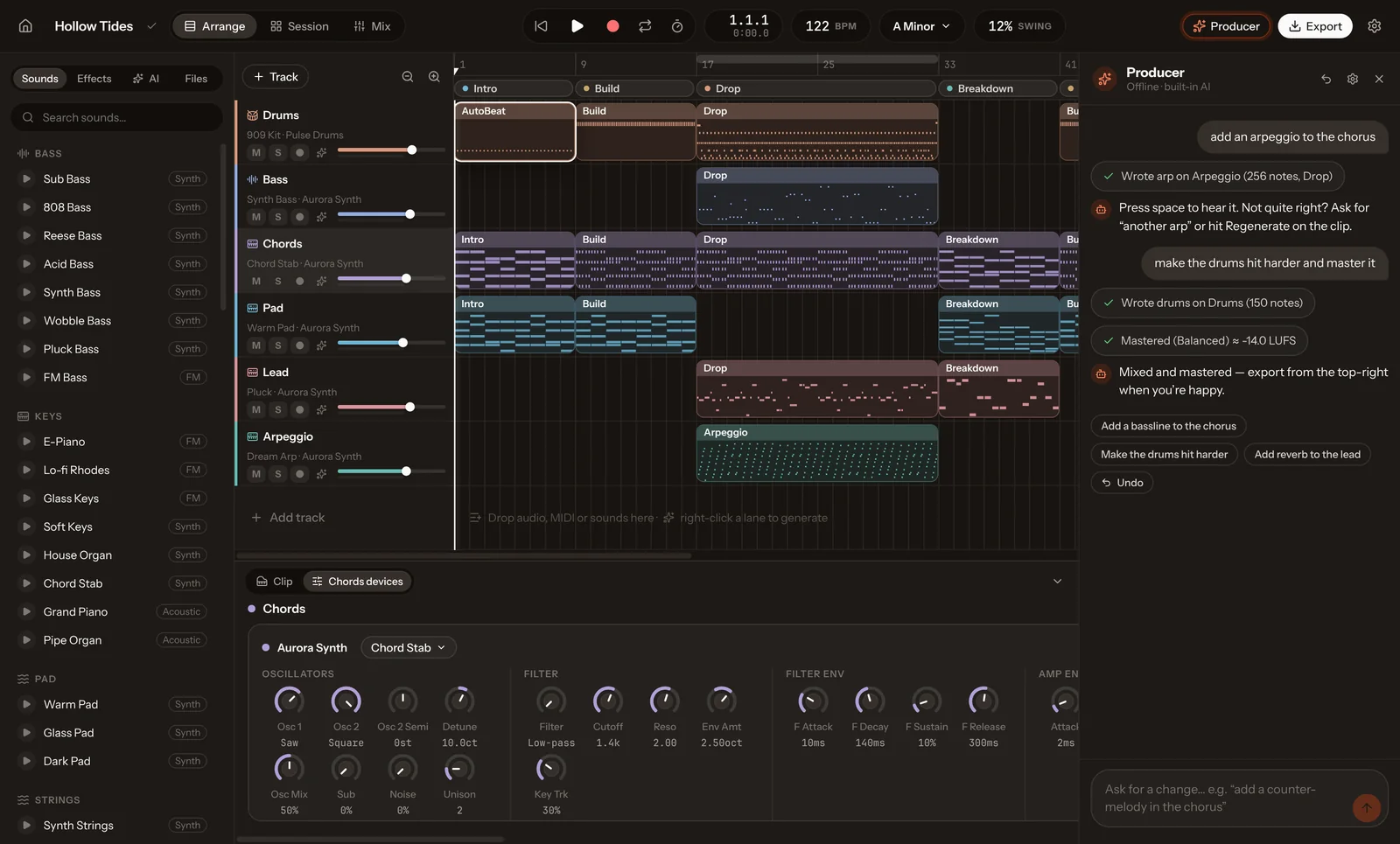This screenshot has height=844, width=1400.
Task: Click the "Add reverb to the lead" suggestion
Action: (x=1307, y=455)
